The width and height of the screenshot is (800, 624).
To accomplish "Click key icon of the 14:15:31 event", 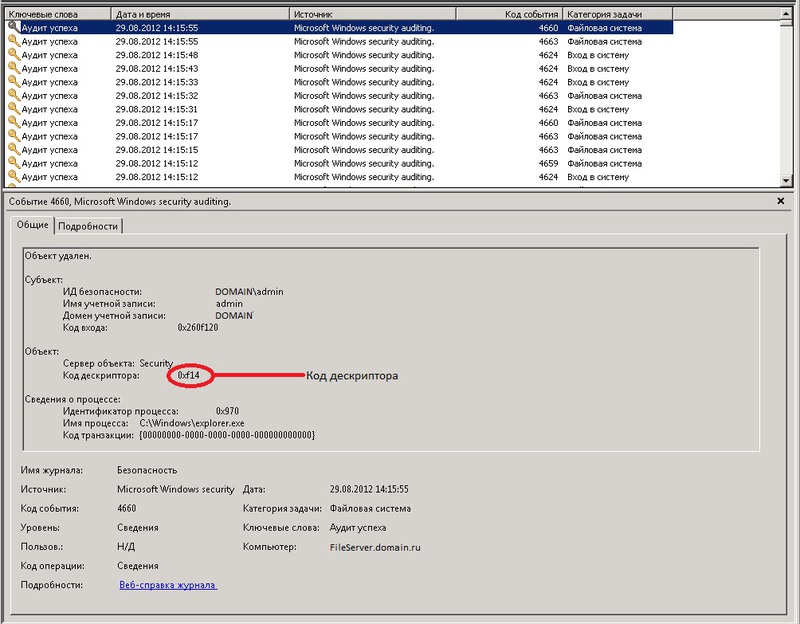I will coord(14,109).
